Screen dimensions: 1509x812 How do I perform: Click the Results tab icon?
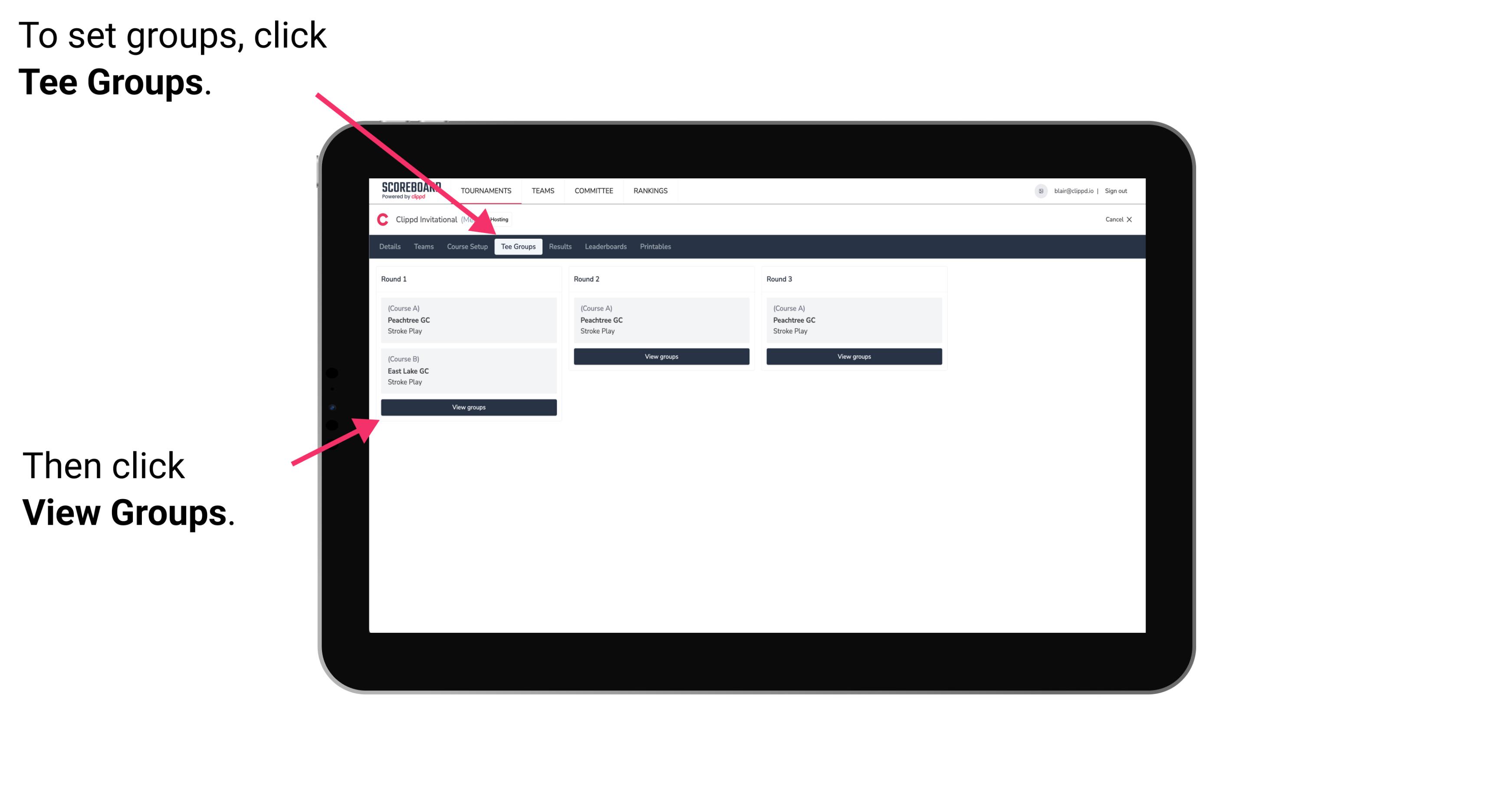[x=557, y=246]
